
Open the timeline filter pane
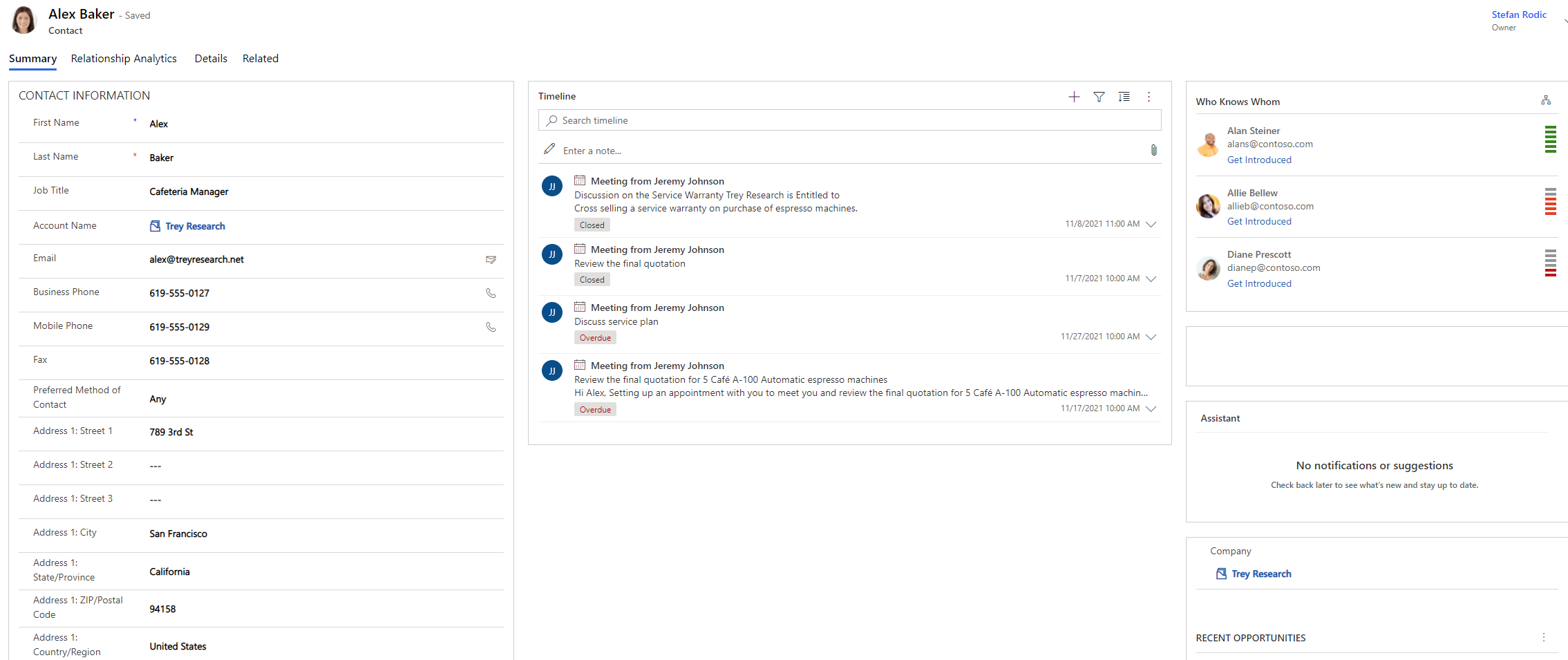[x=1099, y=97]
